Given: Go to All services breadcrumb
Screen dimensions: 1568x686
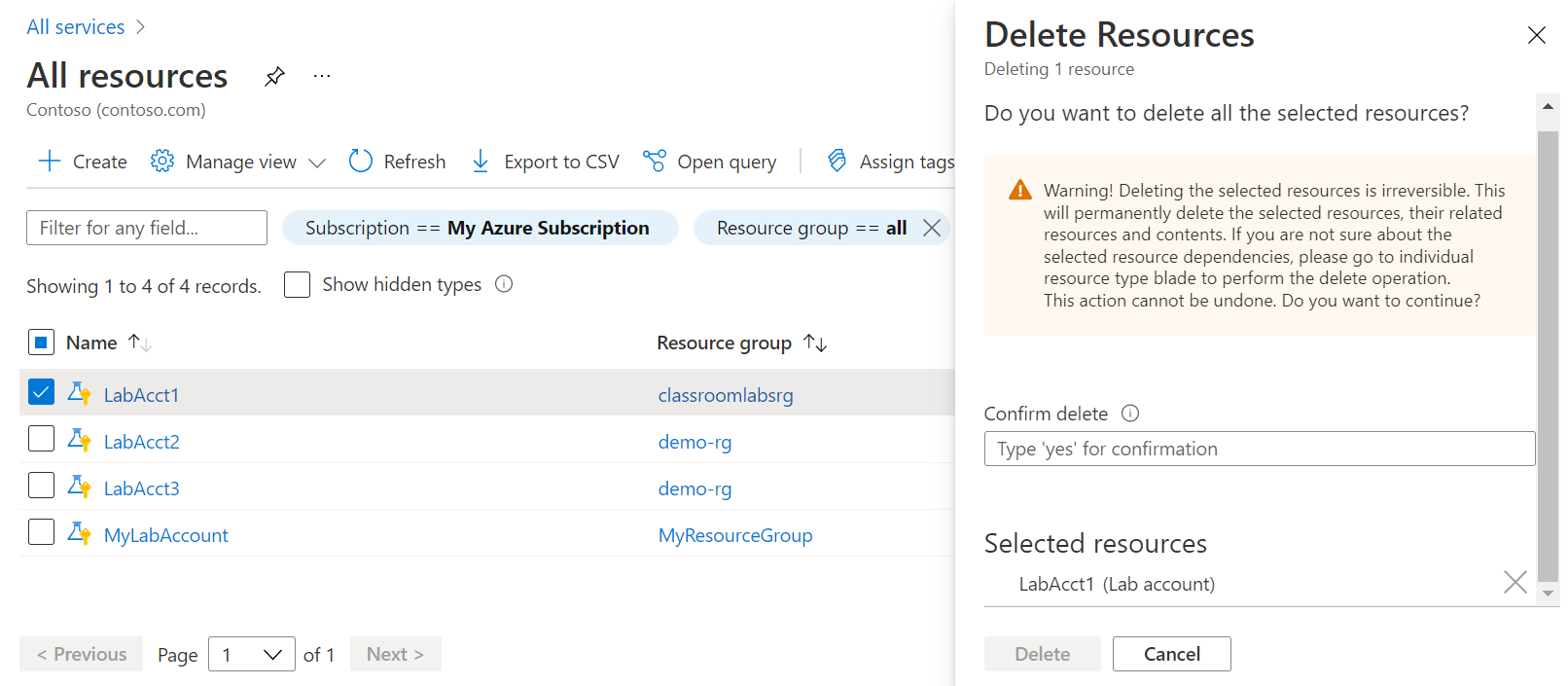Looking at the screenshot, I should click(76, 27).
